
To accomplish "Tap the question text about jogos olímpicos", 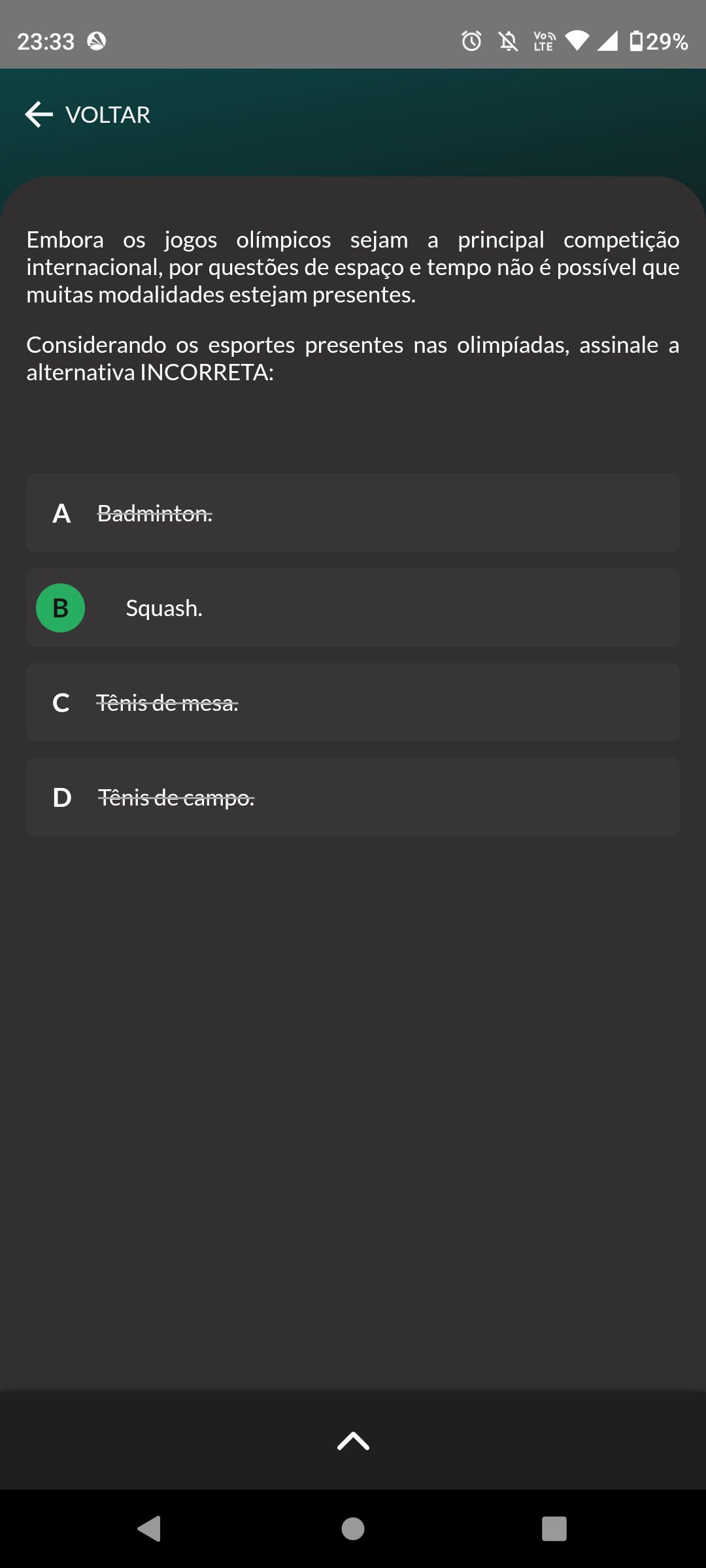I will click(x=353, y=267).
